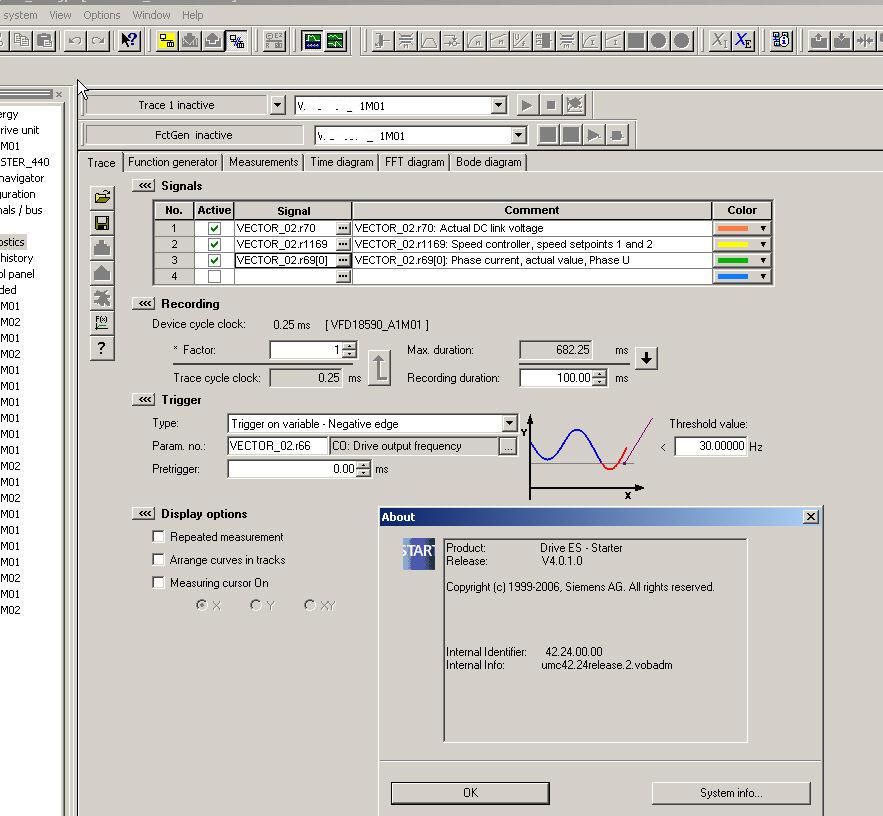The height and width of the screenshot is (816, 883).
Task: Click the f(x) mathematical function sidebar icon
Action: point(102,323)
